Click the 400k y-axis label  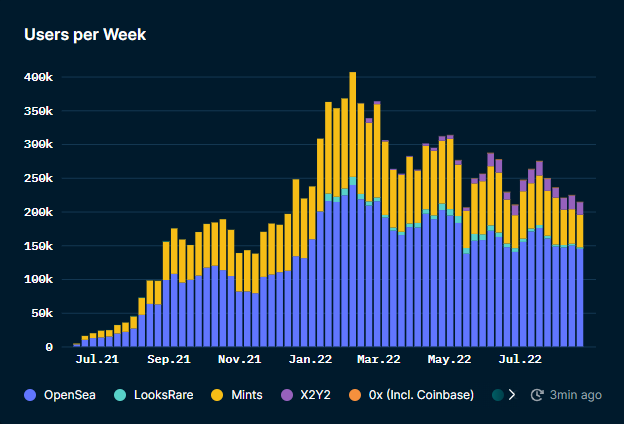38,77
